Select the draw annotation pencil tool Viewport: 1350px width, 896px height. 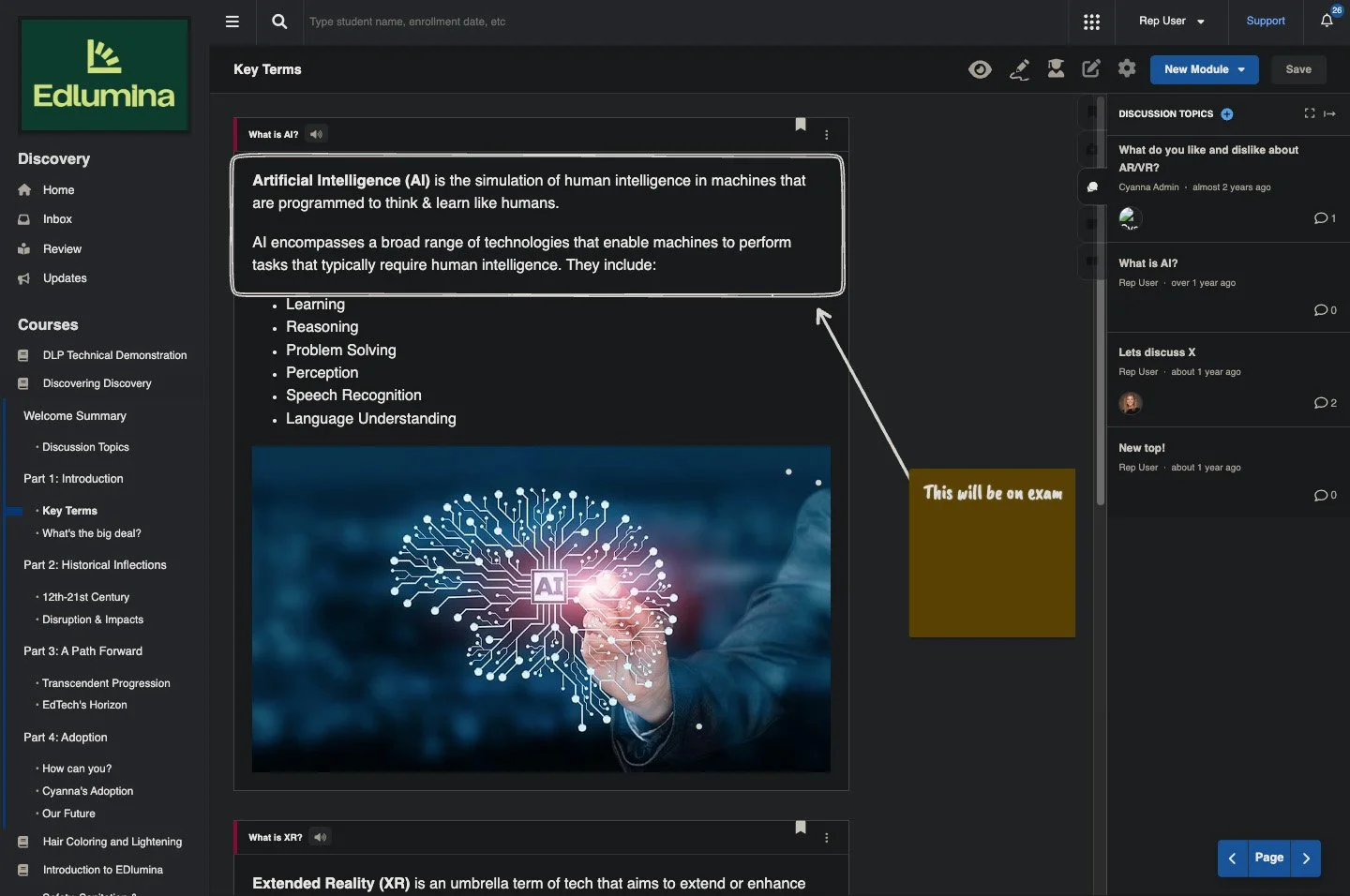pyautogui.click(x=1019, y=69)
